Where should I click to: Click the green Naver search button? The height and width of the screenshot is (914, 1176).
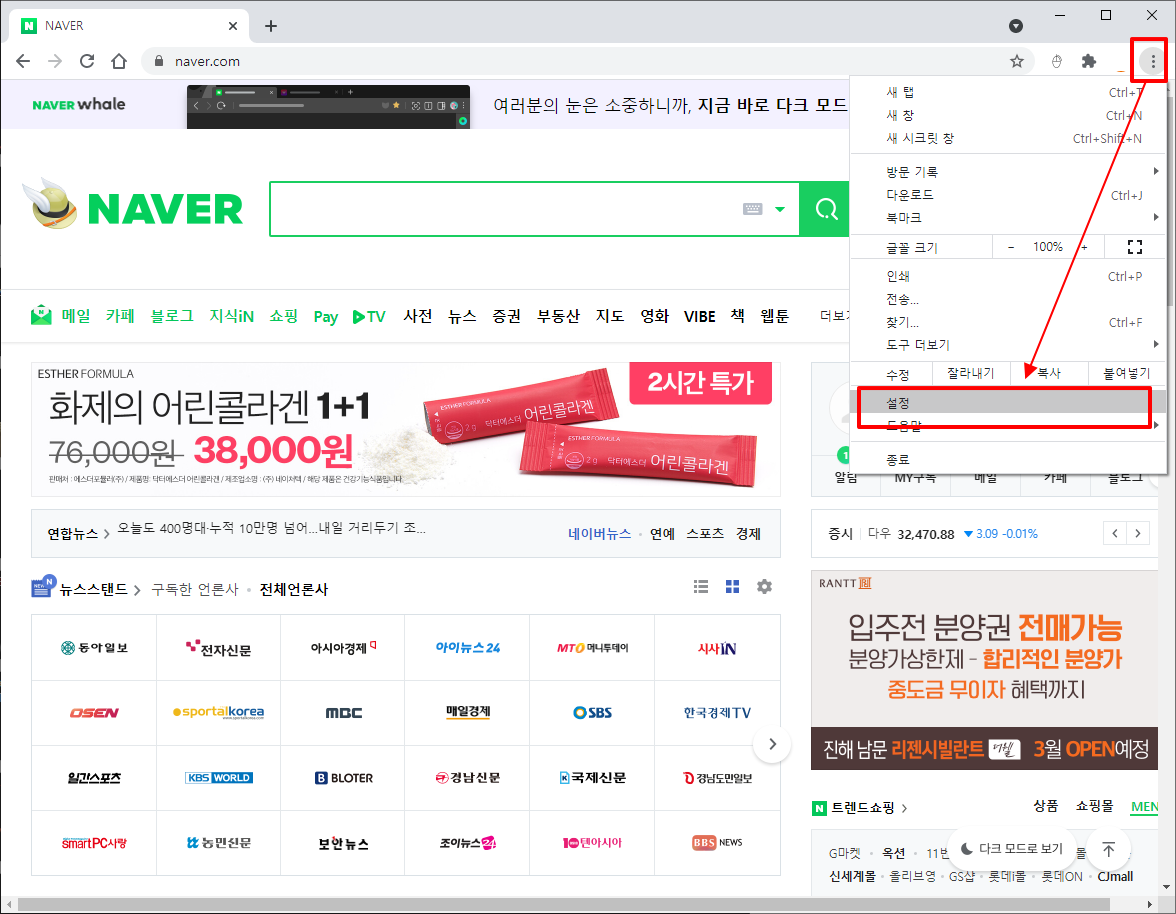[826, 209]
